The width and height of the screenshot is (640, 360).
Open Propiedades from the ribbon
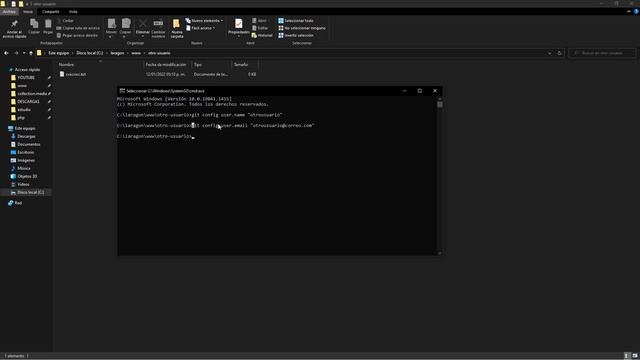239,27
